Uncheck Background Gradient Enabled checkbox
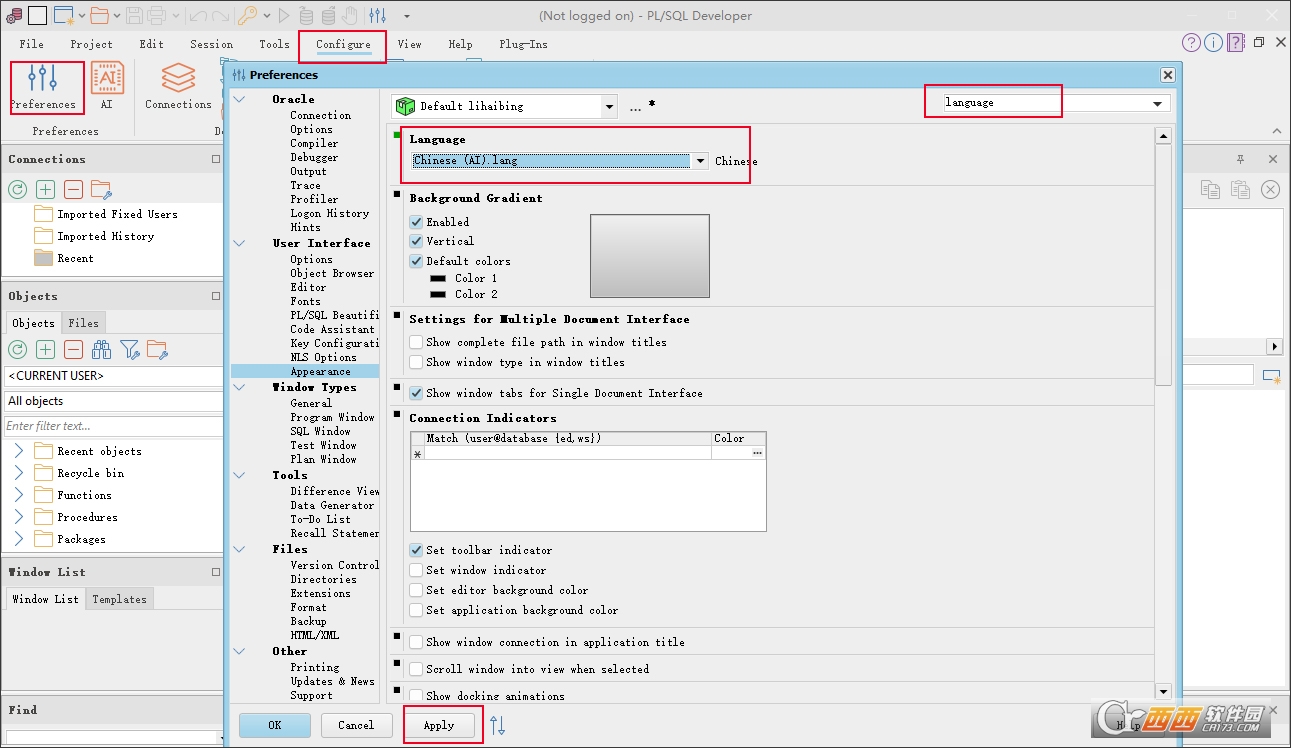 click(x=416, y=222)
